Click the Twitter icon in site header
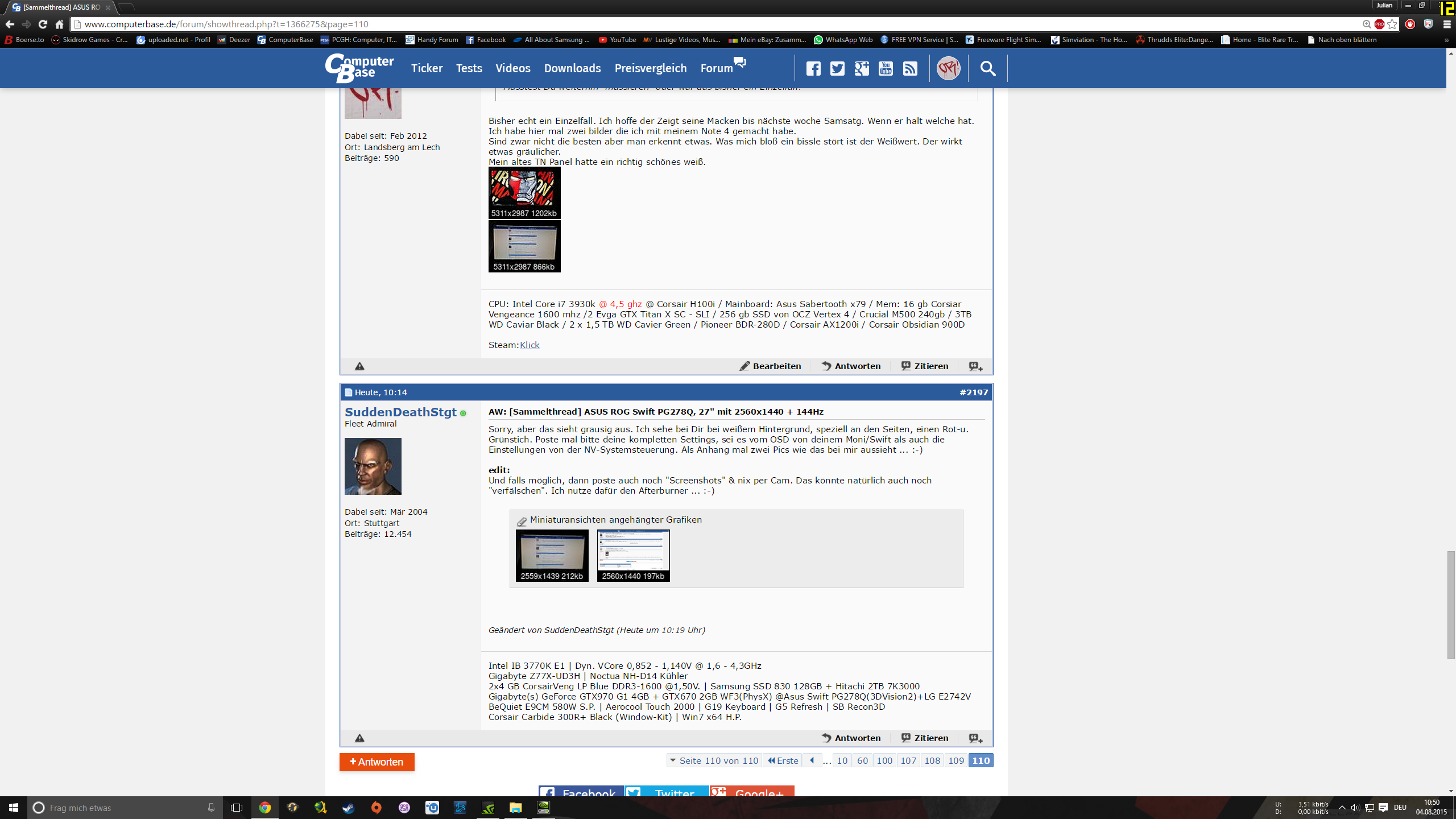Image resolution: width=1456 pixels, height=819 pixels. (x=837, y=69)
